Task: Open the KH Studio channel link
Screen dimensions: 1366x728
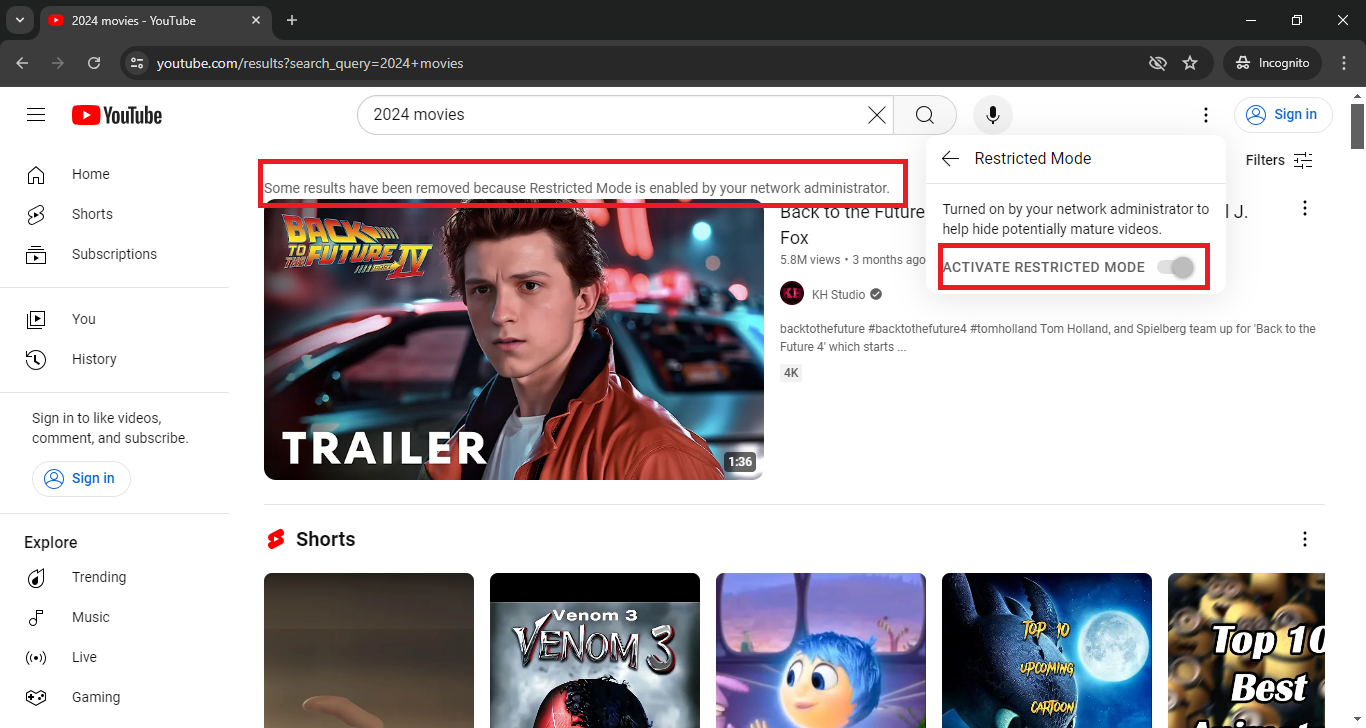Action: (x=838, y=295)
